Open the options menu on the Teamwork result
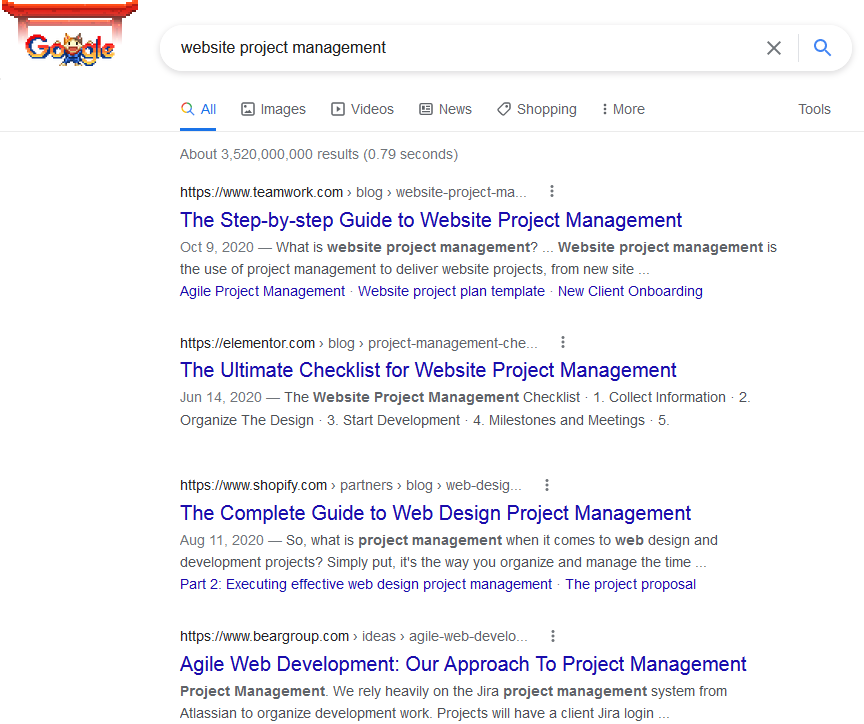 (x=552, y=191)
